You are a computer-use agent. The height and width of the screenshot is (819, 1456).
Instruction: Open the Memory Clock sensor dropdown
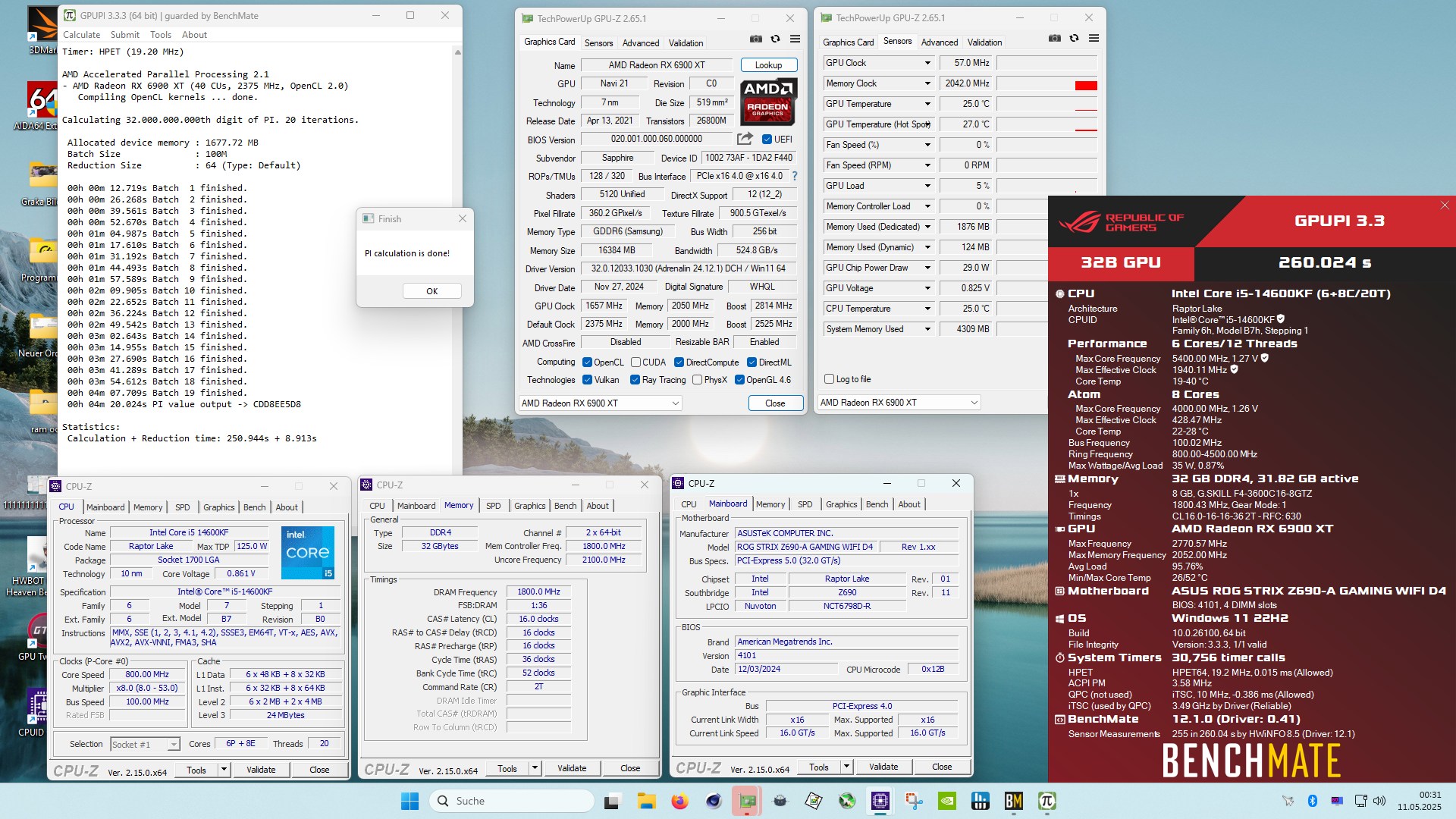pyautogui.click(x=927, y=83)
